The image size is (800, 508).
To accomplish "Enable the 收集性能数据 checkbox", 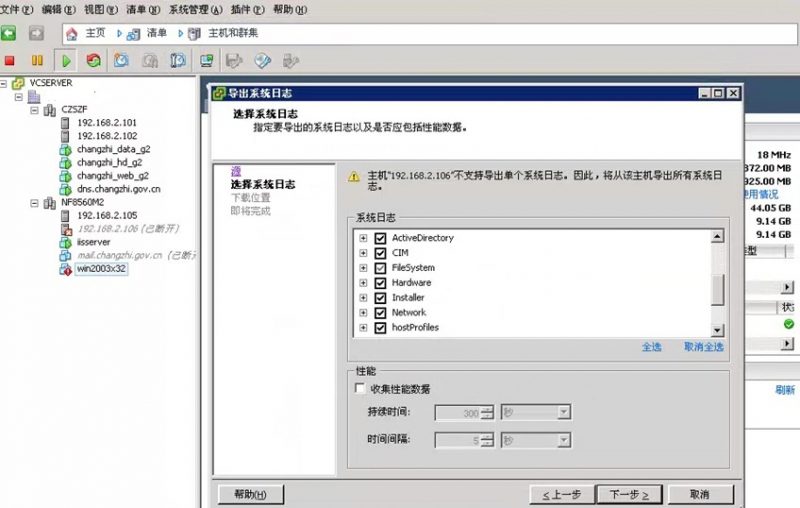I will click(361, 389).
